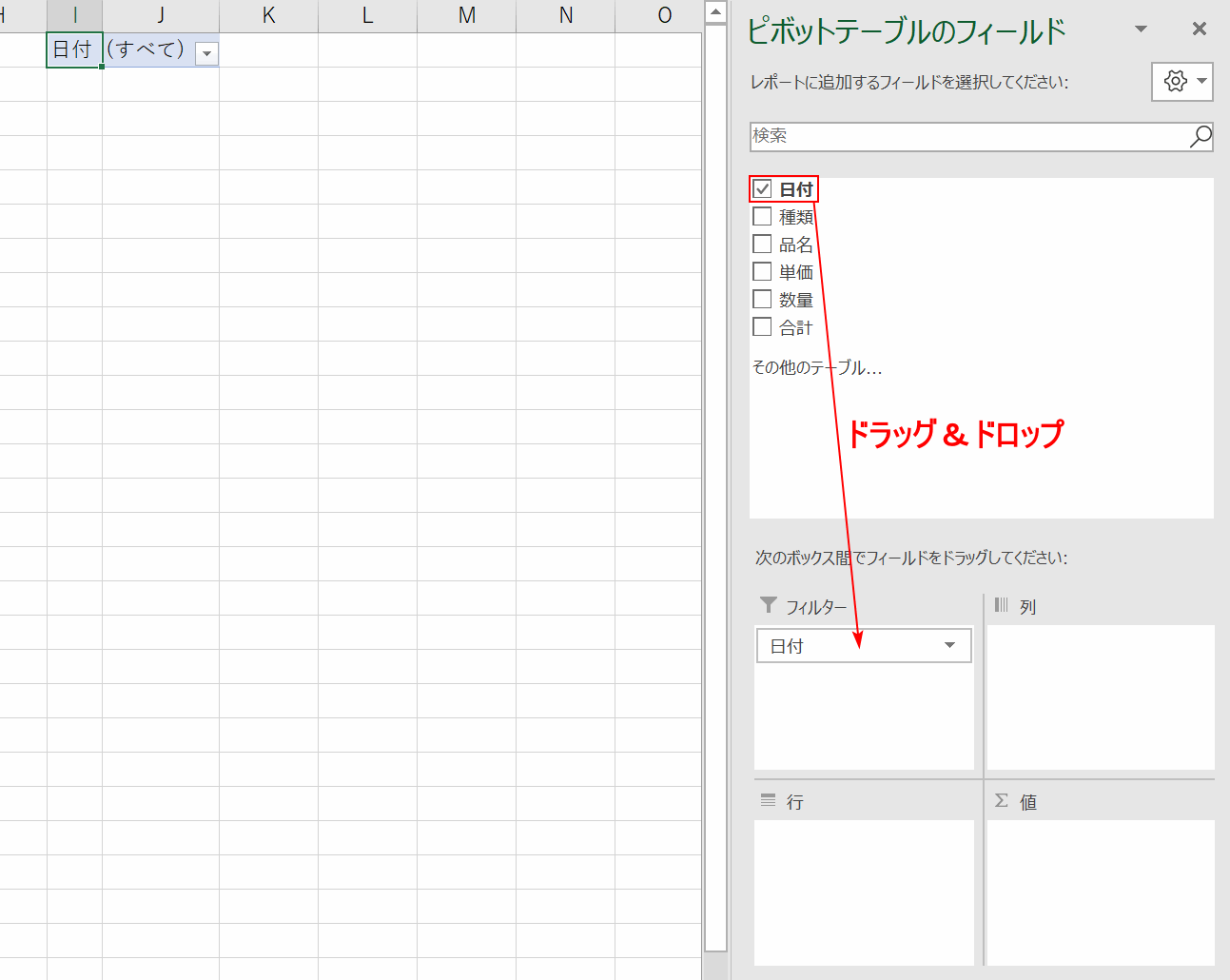
Task: Click the columns area icon
Action: click(x=1001, y=605)
